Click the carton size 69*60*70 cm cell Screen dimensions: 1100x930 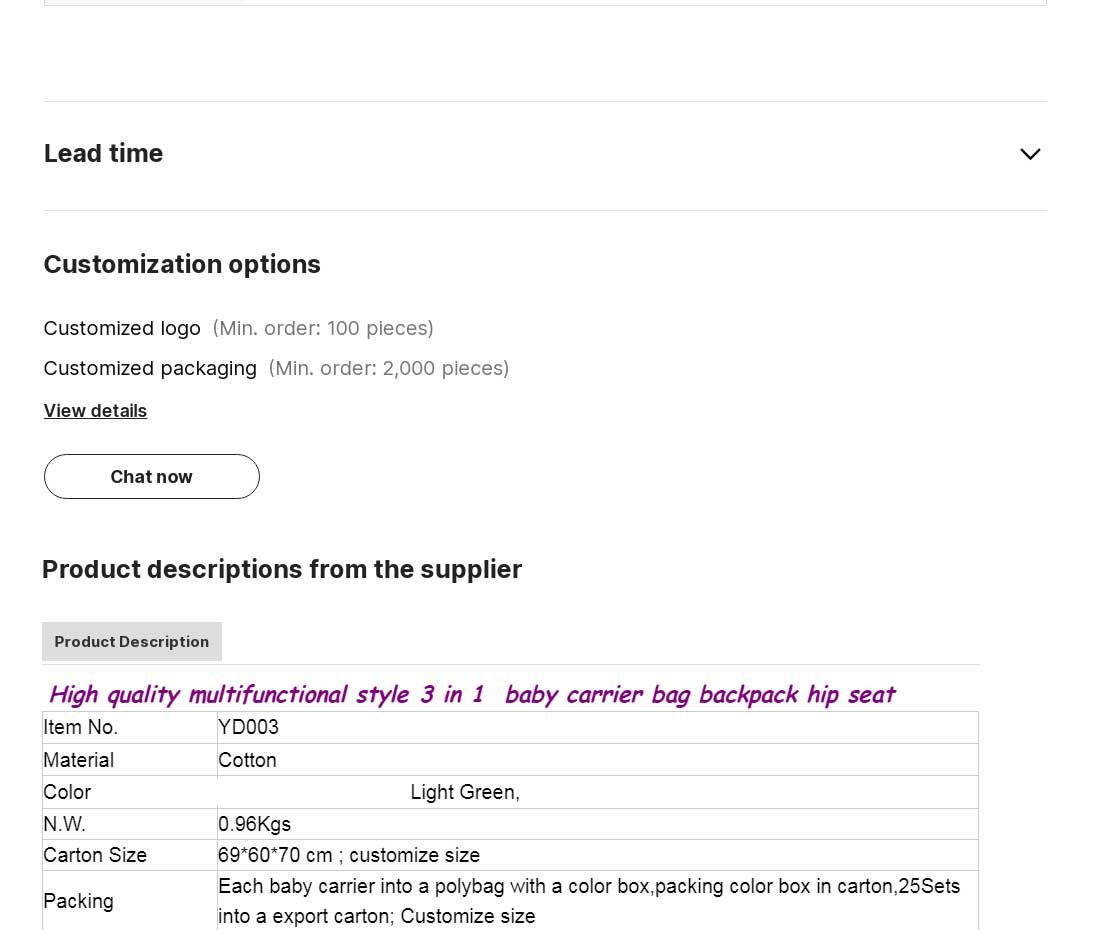[598, 855]
